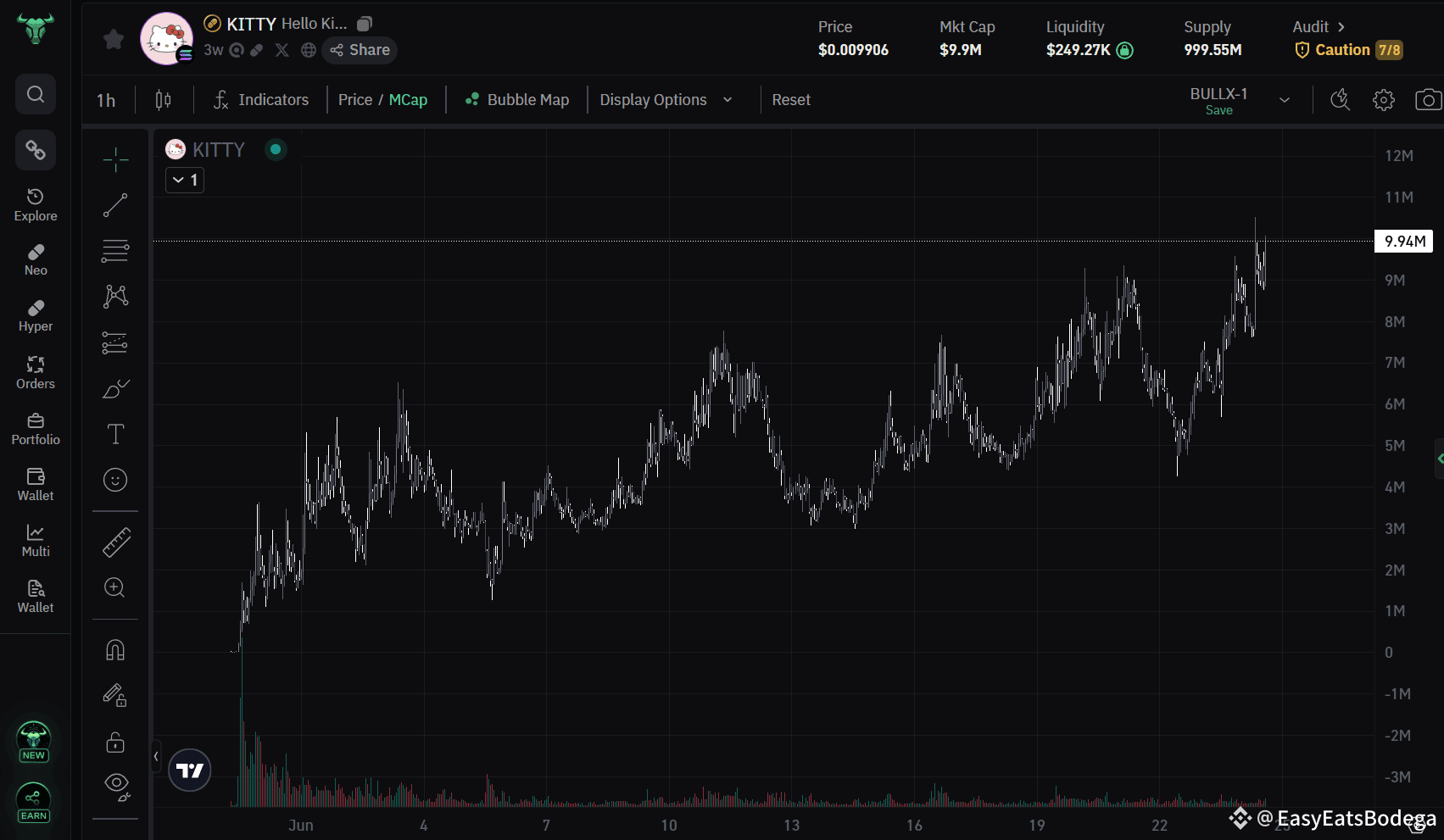Screen dimensions: 1444x840
Task: Open the Neo section in the sidebar
Action: (x=36, y=260)
